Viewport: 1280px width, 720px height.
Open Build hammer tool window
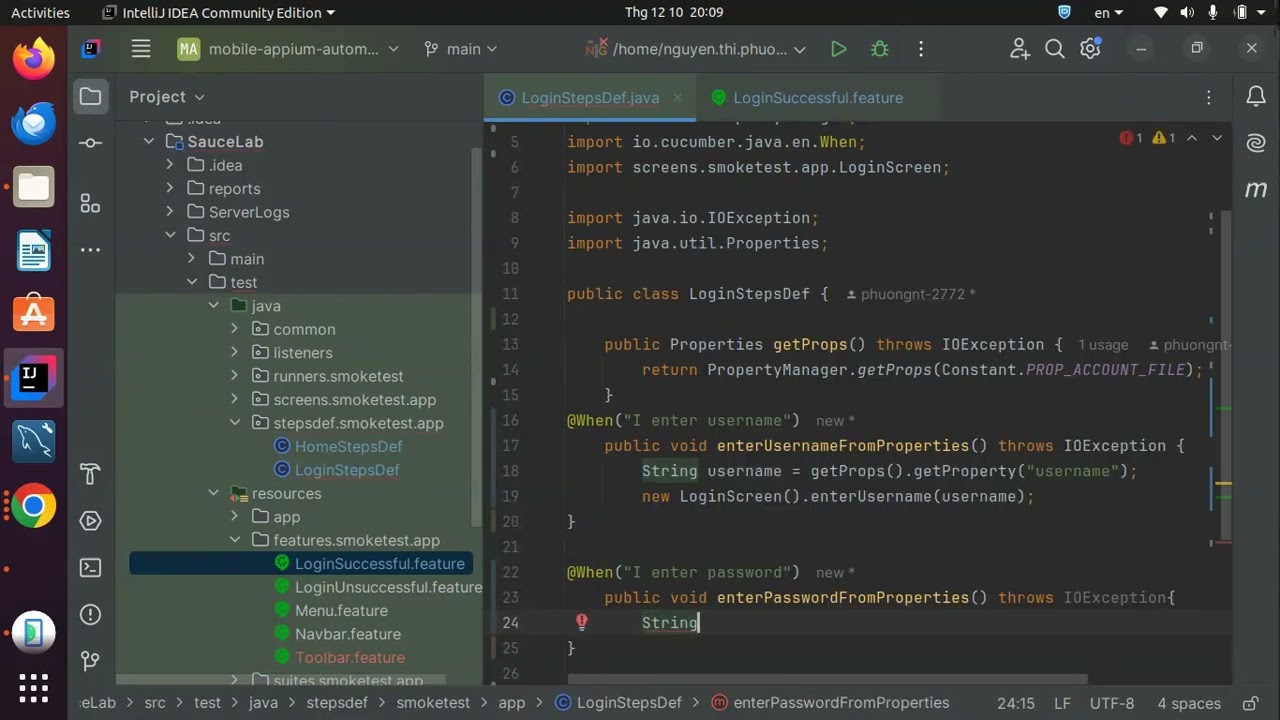[90, 474]
